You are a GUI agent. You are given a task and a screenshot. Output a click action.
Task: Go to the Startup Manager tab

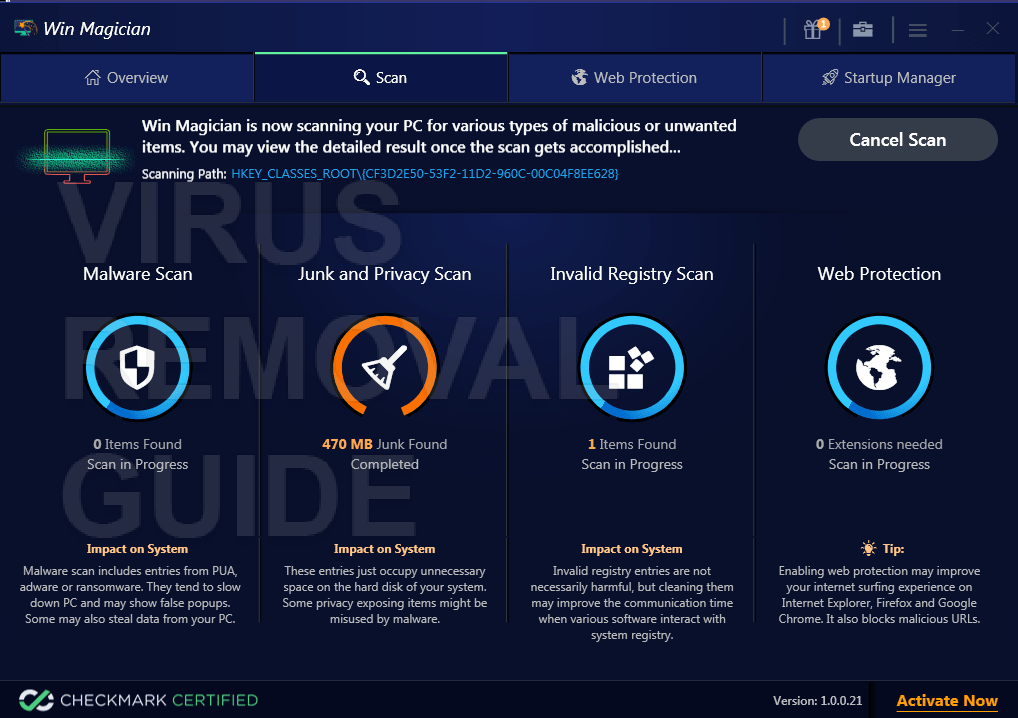click(x=888, y=78)
